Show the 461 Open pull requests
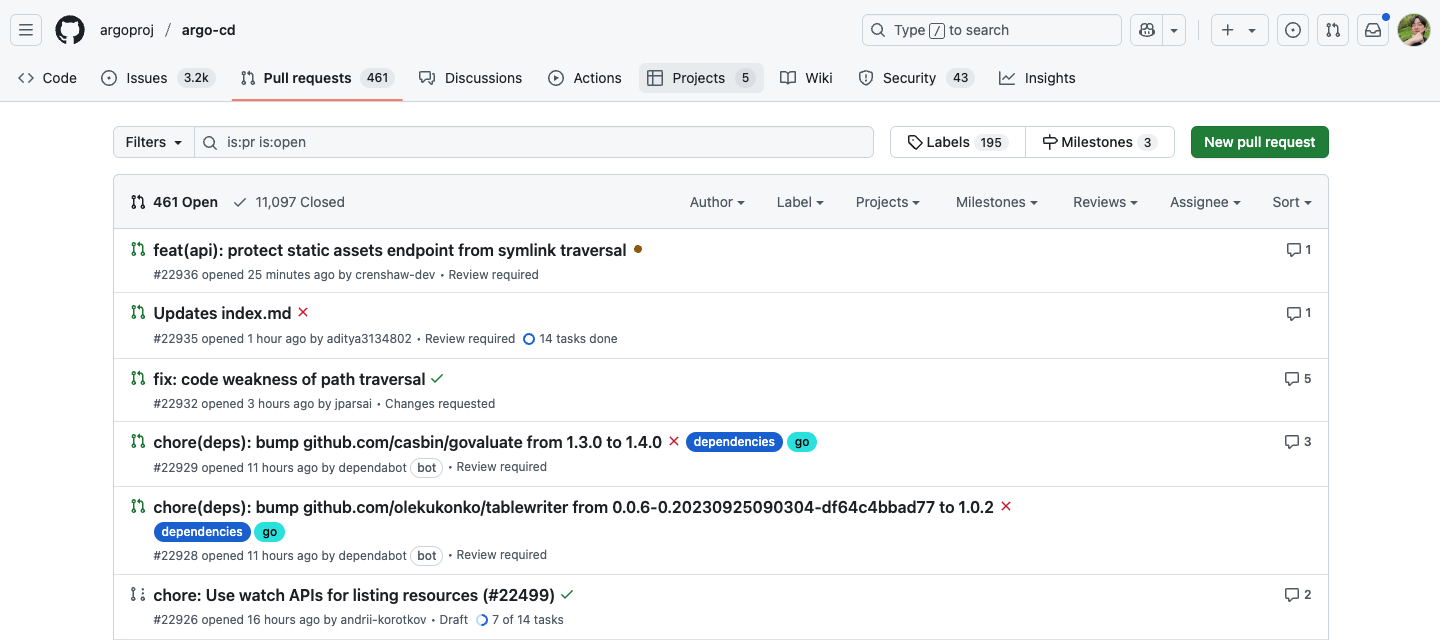The image size is (1440, 640). tap(174, 202)
